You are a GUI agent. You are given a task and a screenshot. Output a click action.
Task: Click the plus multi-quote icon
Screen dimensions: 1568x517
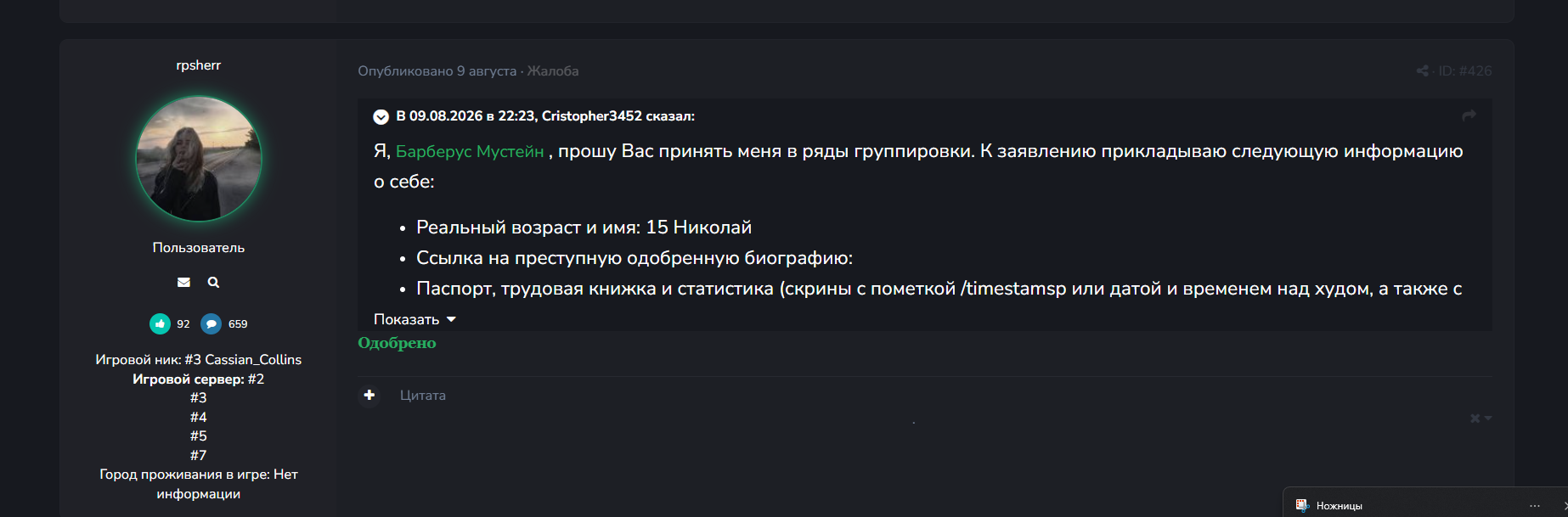(x=369, y=395)
